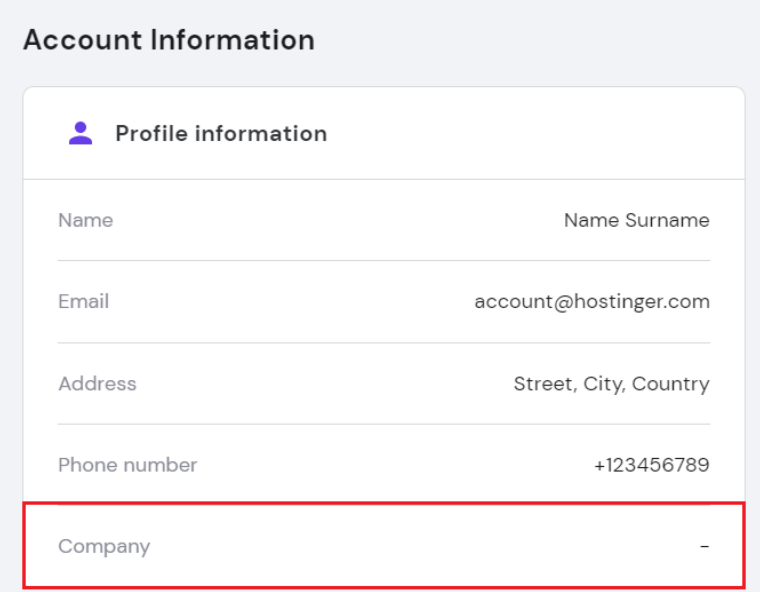Click the Name field label
760x592 pixels.
[85, 220]
